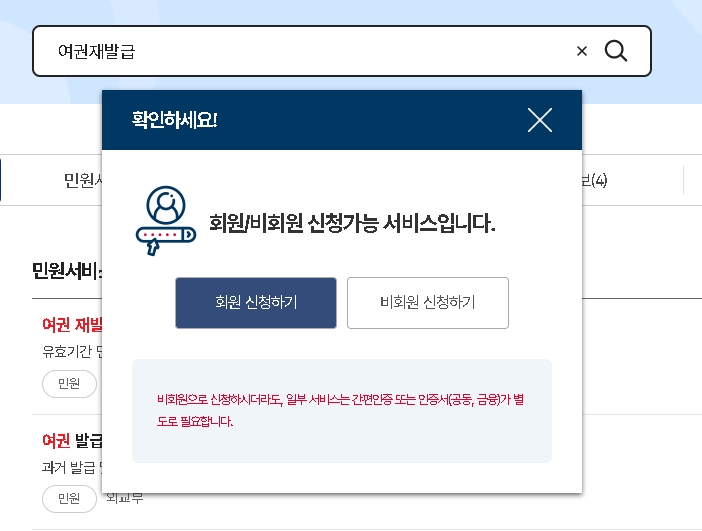Click the 유효기간 description text
702x531 pixels.
click(72, 352)
